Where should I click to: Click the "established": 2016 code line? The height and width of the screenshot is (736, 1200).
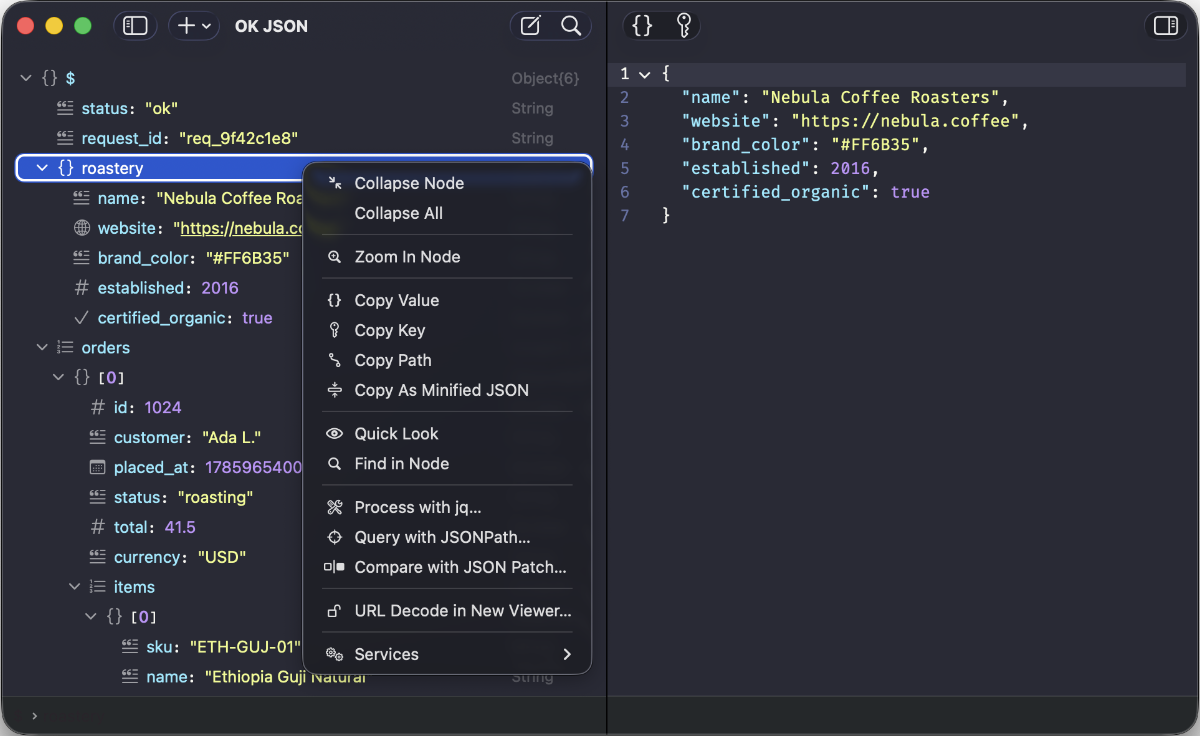(780, 168)
